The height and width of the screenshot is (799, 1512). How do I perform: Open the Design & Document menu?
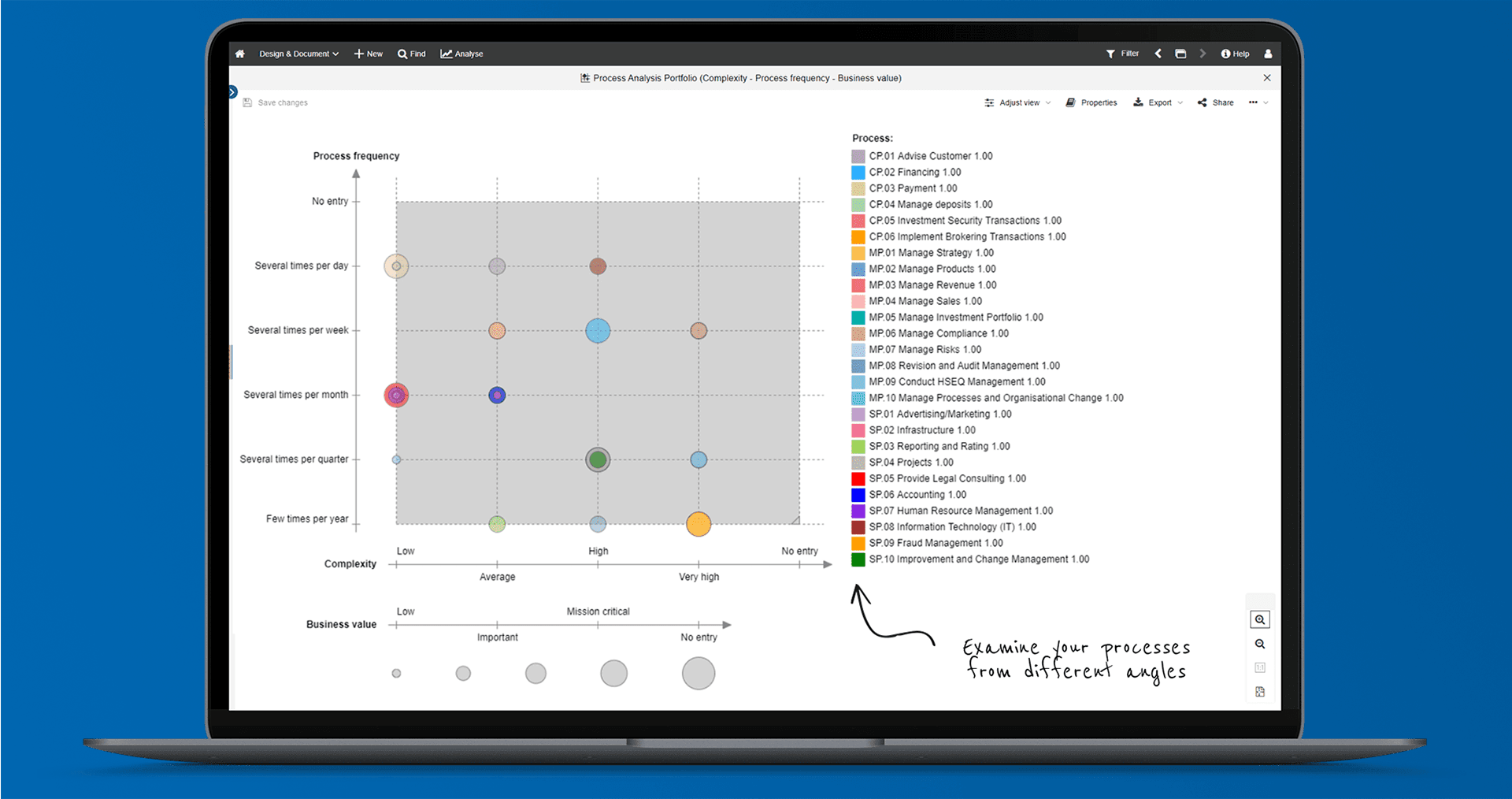[x=298, y=54]
